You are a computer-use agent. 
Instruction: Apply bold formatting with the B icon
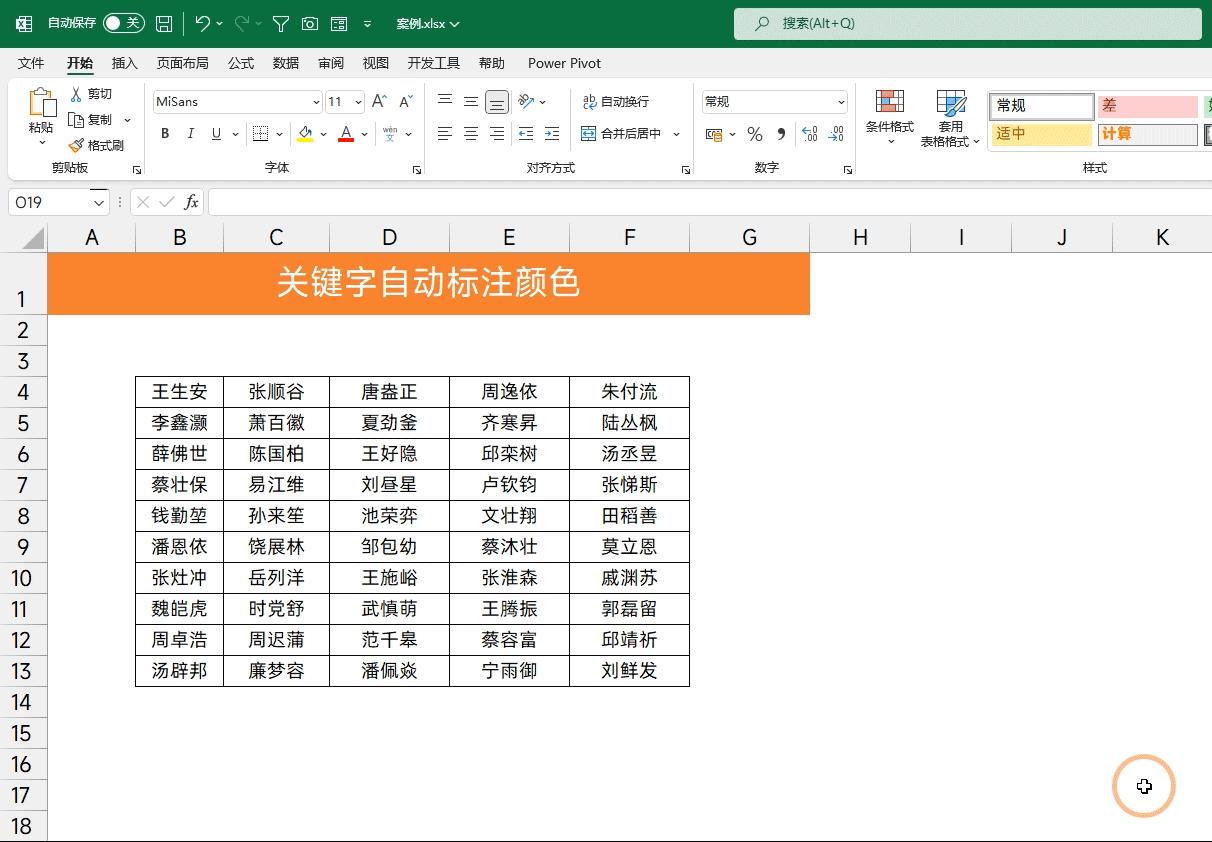(x=164, y=133)
